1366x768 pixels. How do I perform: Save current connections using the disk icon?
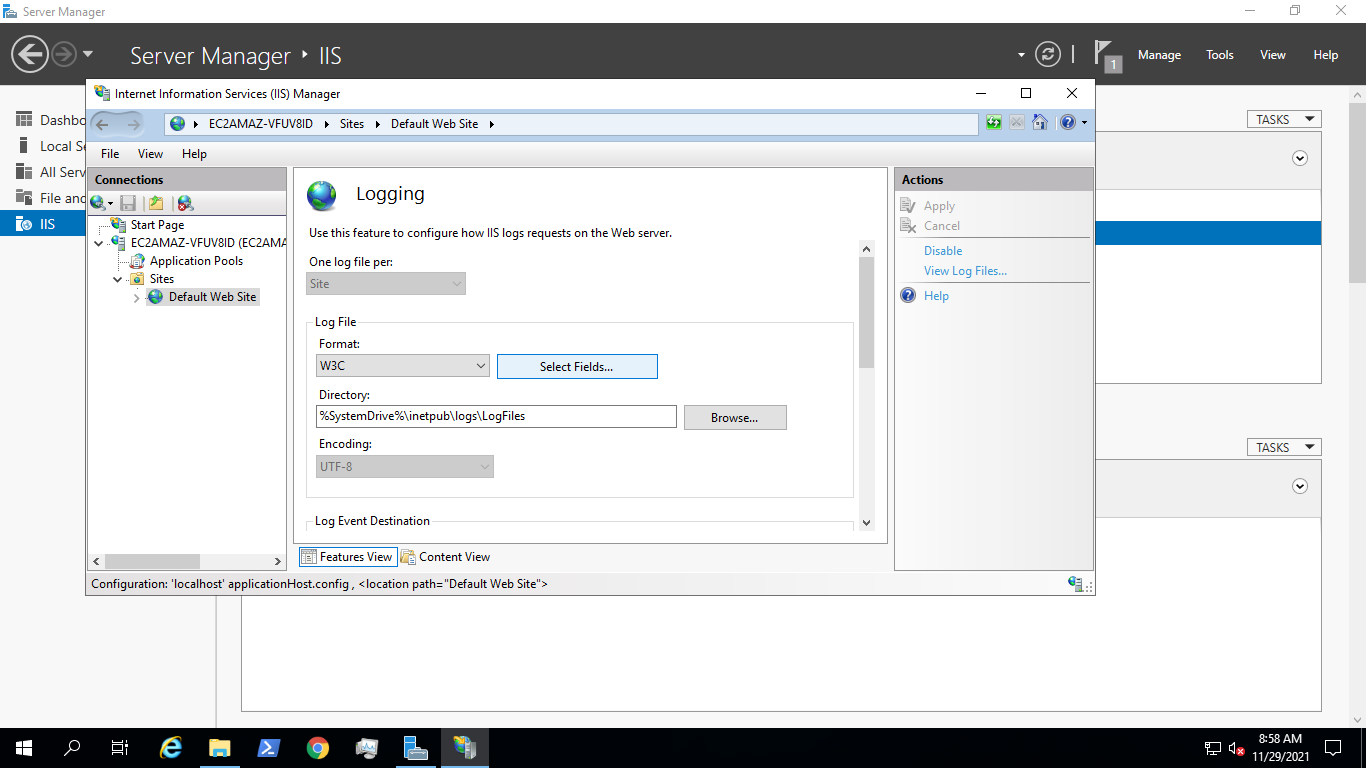point(128,202)
